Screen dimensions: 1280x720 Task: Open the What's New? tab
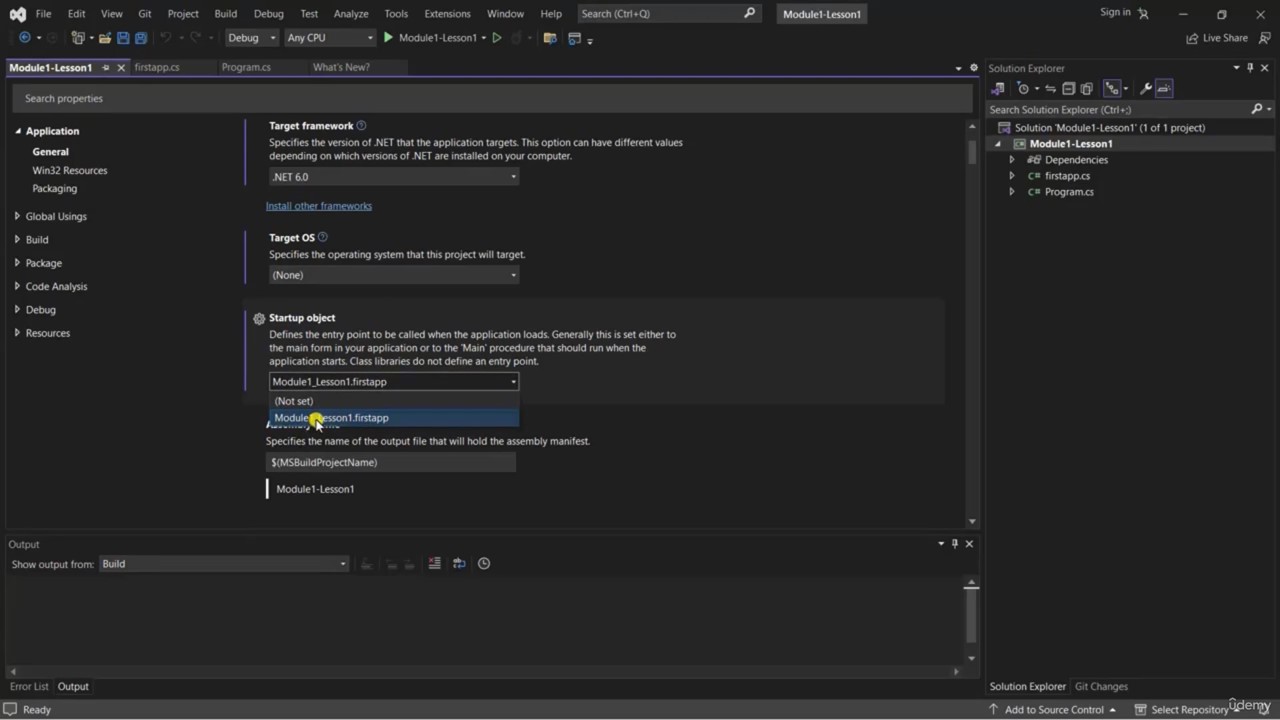pyautogui.click(x=341, y=67)
